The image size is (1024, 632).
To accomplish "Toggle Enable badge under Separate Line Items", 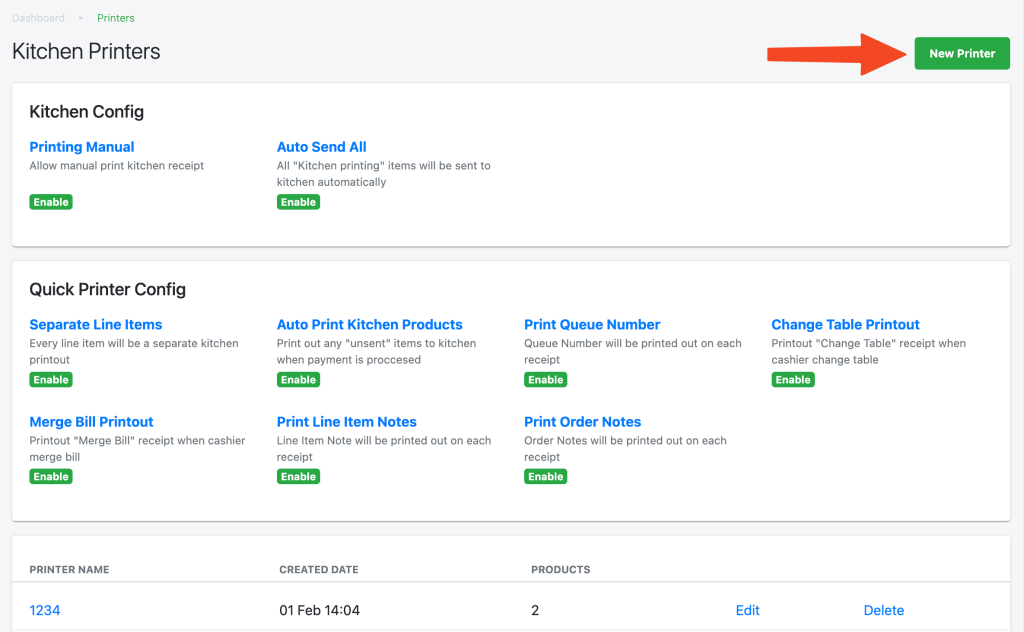I will 51,380.
